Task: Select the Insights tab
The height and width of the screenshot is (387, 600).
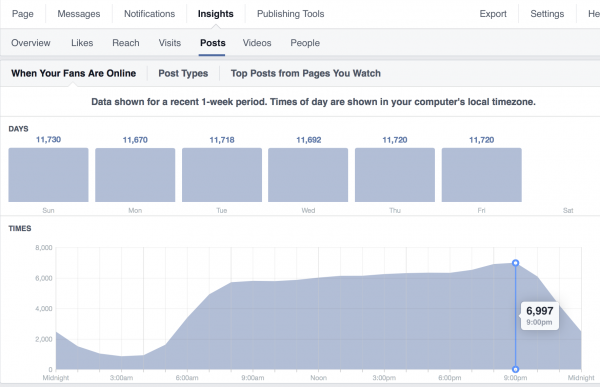Action: pyautogui.click(x=215, y=14)
